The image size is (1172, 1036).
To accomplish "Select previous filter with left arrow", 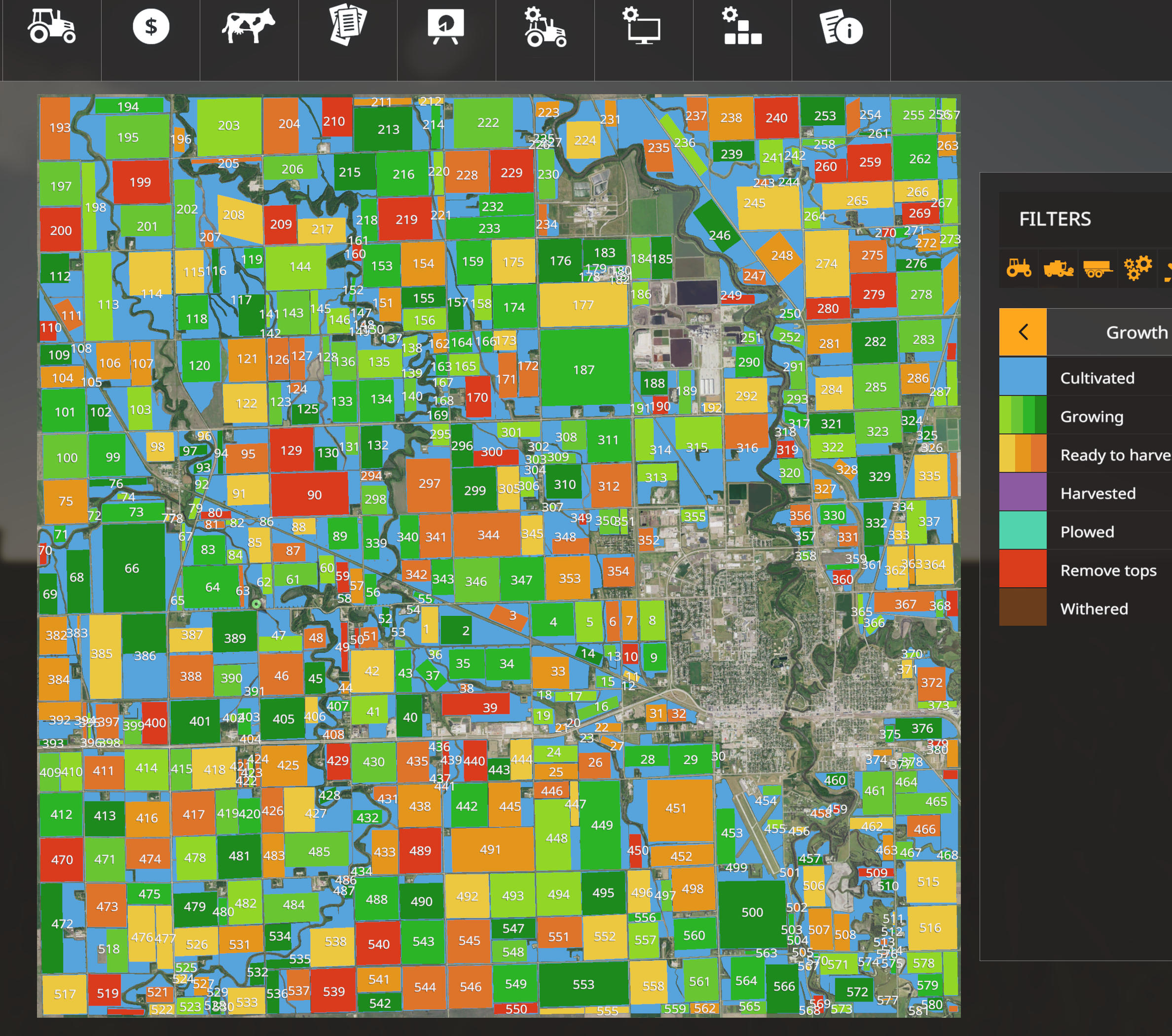I will 1023,332.
